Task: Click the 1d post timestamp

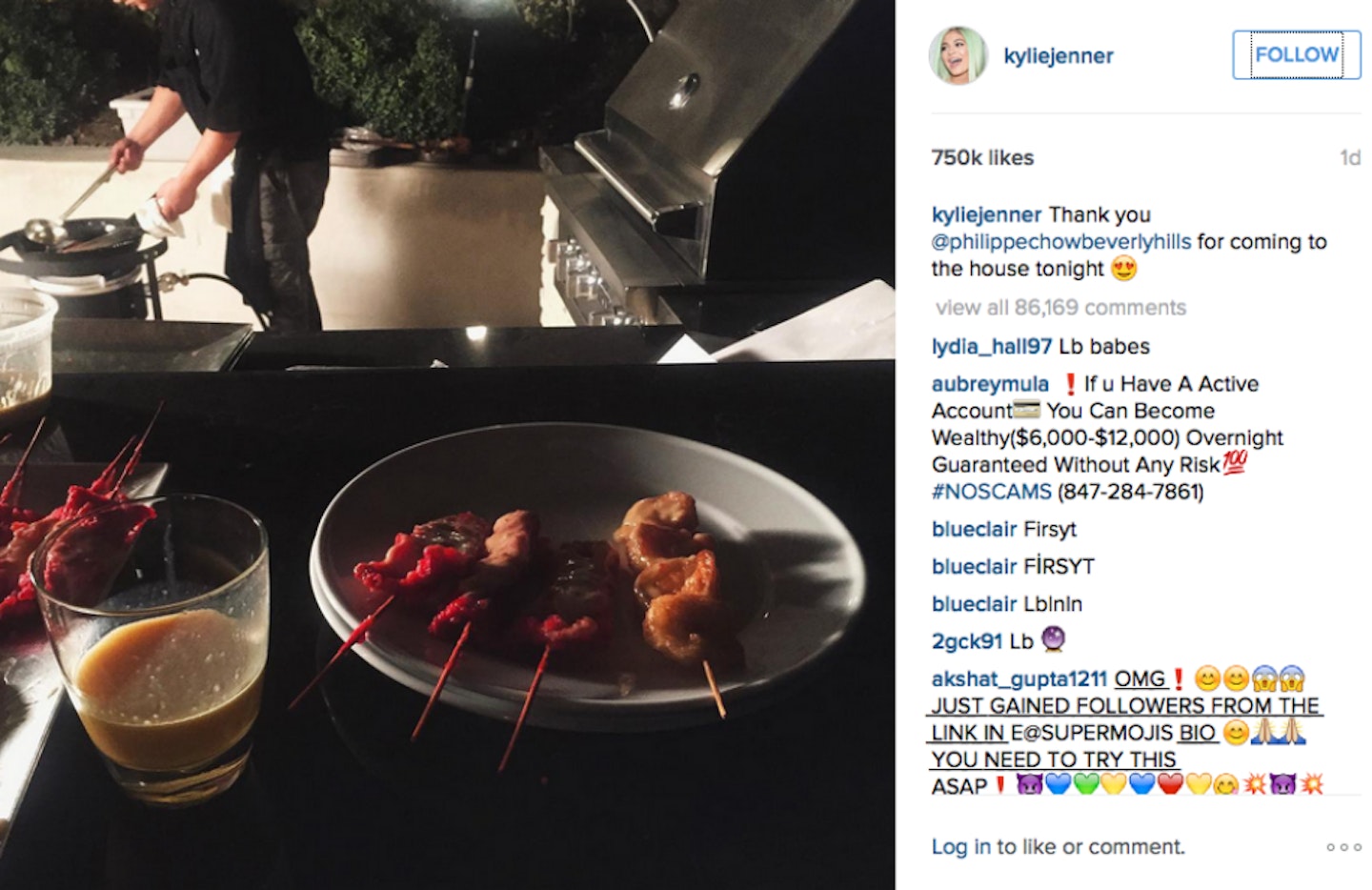Action: (1350, 158)
